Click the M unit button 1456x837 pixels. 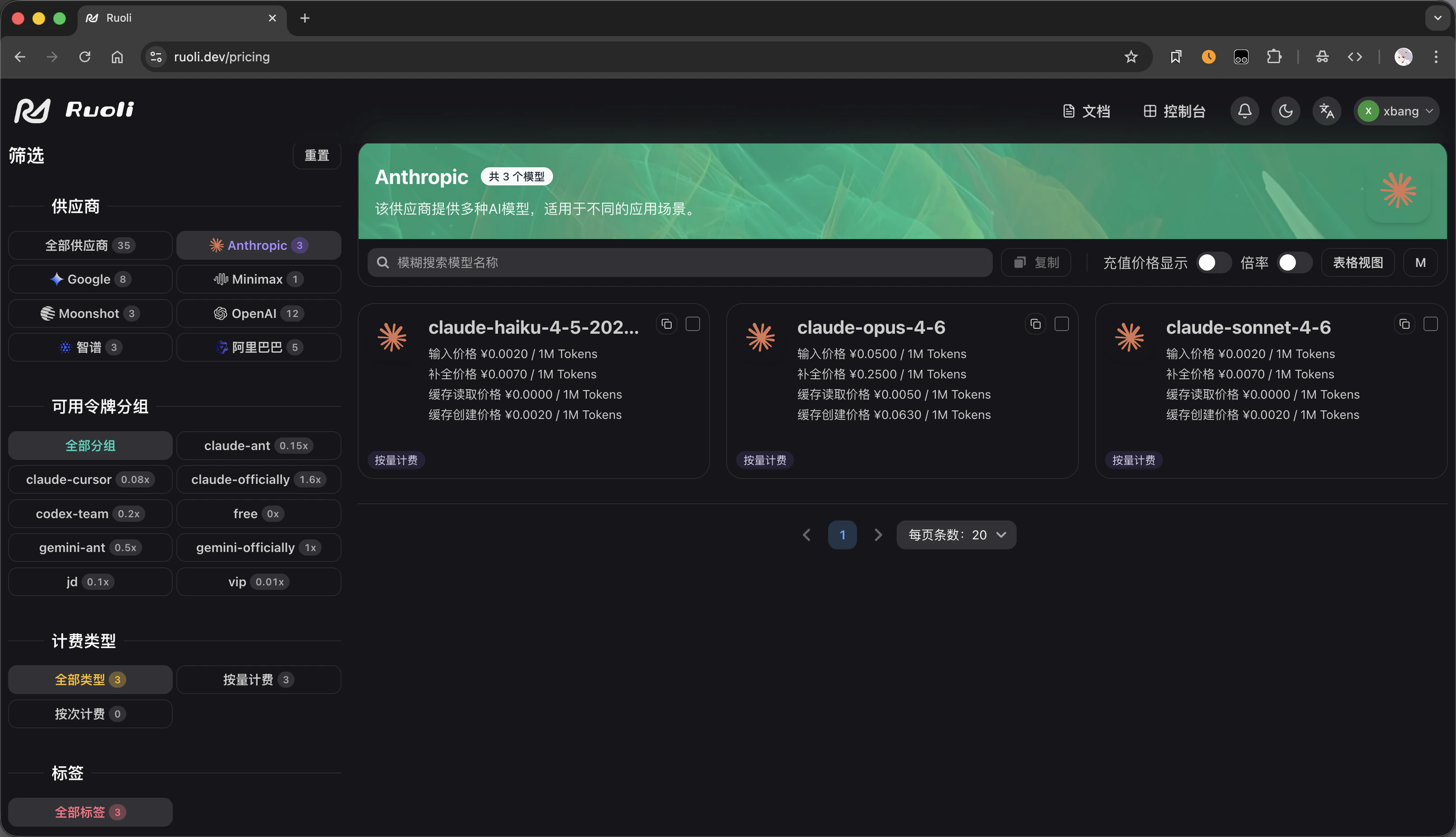(x=1420, y=263)
